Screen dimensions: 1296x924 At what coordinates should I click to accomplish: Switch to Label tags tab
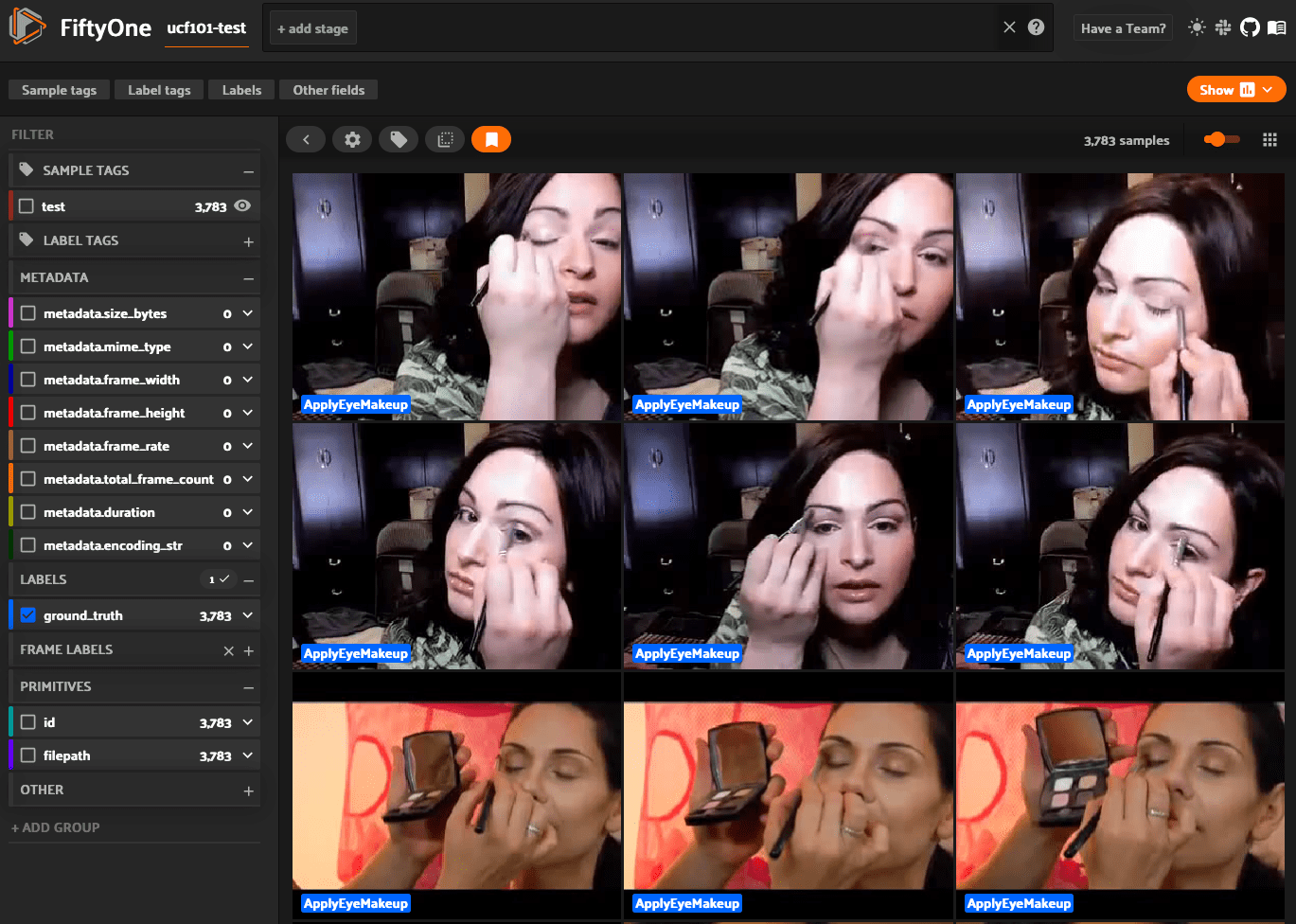click(159, 90)
